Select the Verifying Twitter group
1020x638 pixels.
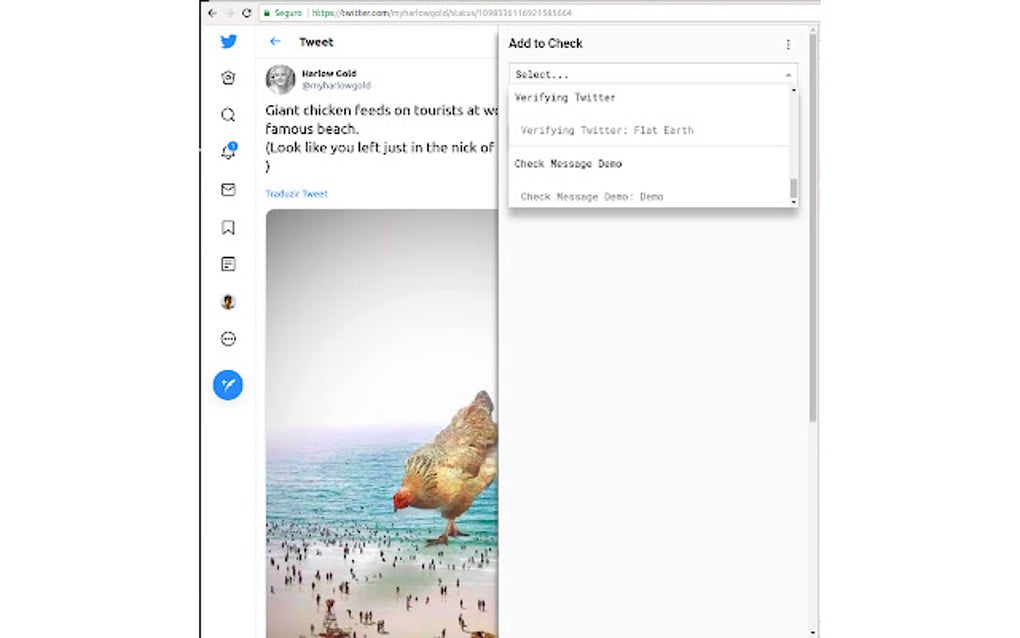(565, 98)
